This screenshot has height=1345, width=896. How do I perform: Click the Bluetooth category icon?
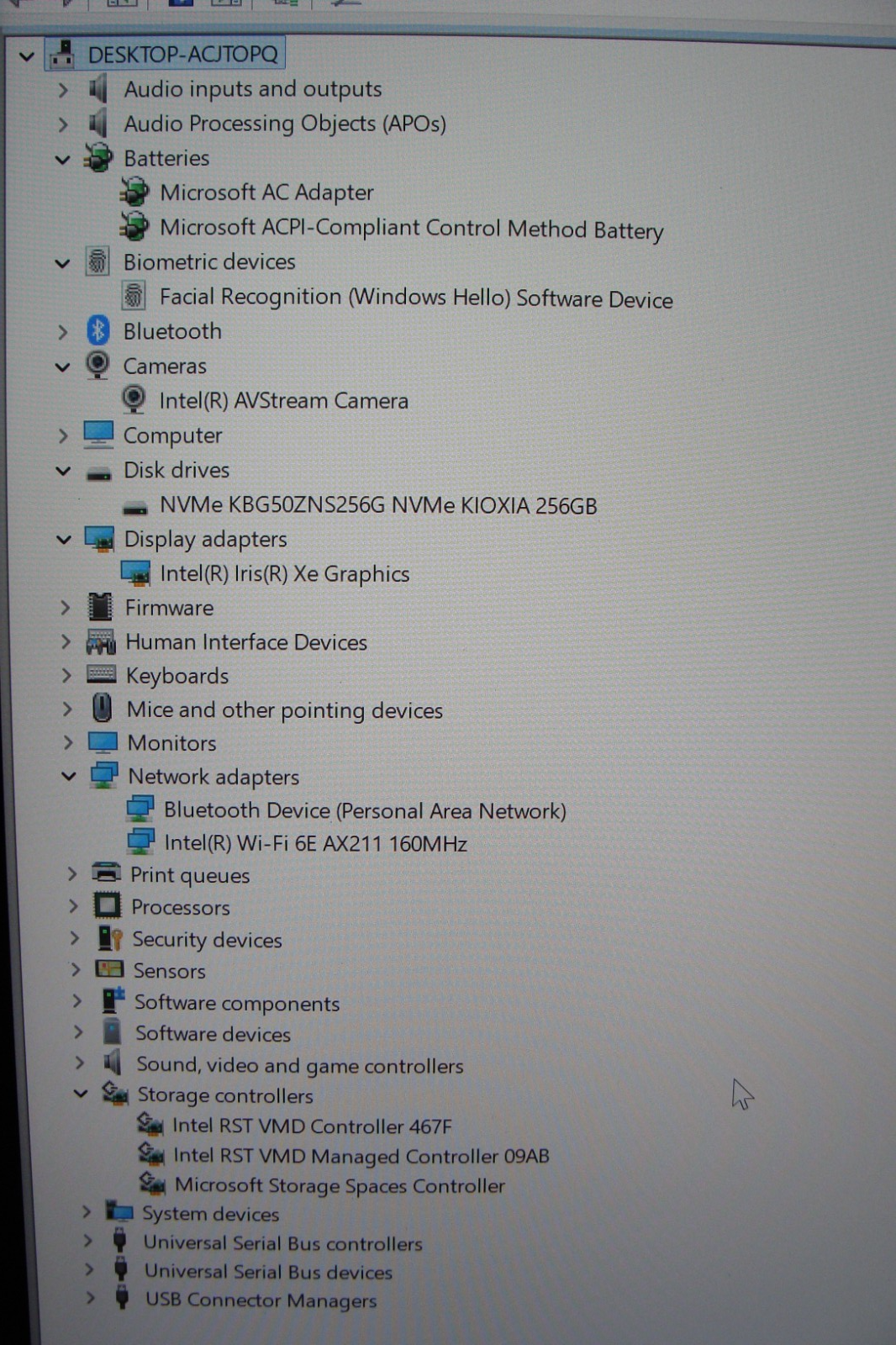point(98,330)
